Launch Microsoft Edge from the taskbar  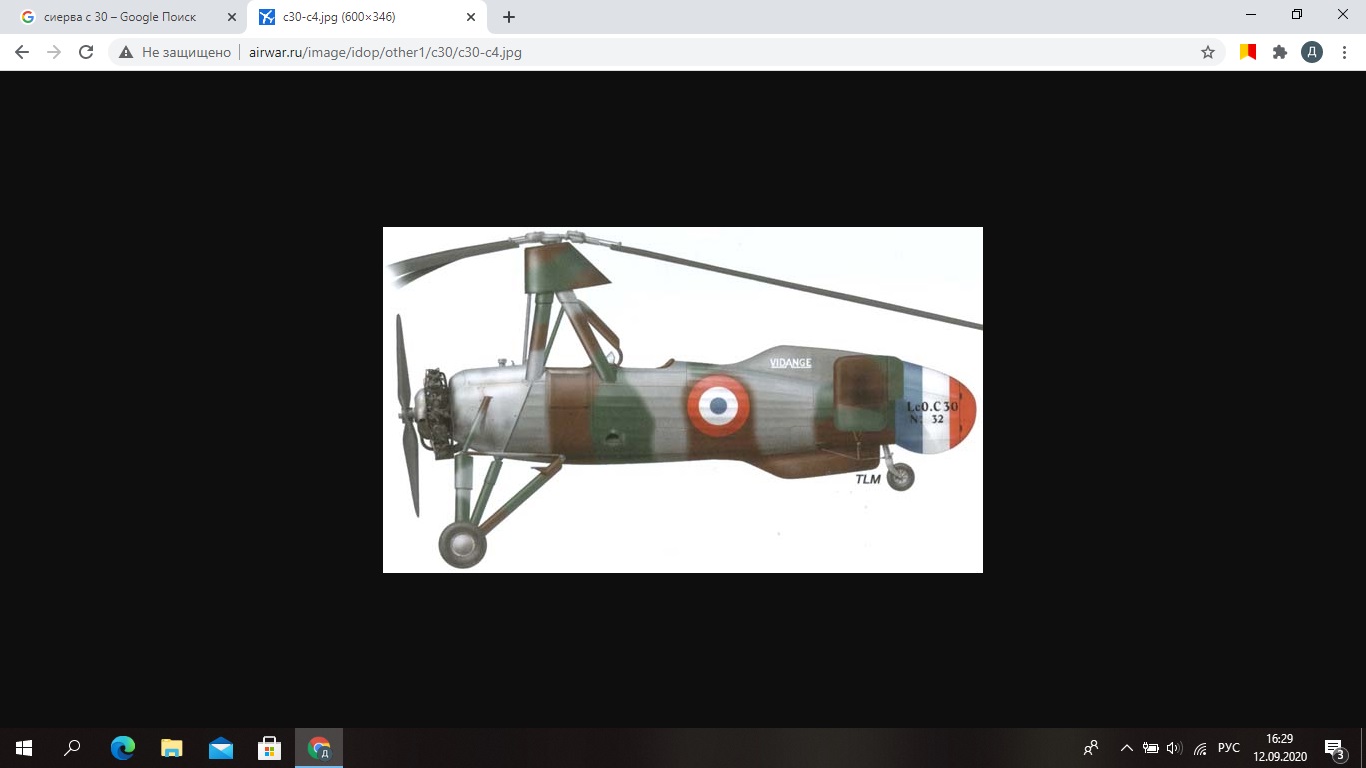(123, 748)
